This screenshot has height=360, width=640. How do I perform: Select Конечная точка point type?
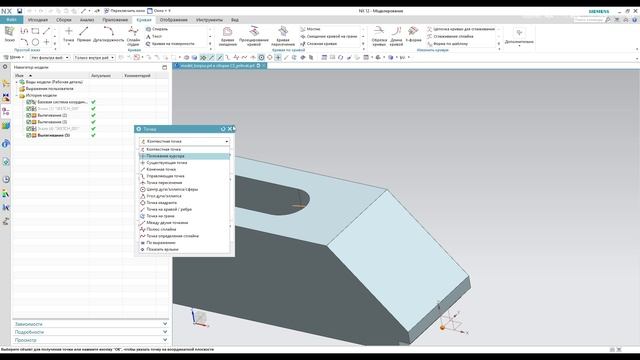tap(184, 169)
